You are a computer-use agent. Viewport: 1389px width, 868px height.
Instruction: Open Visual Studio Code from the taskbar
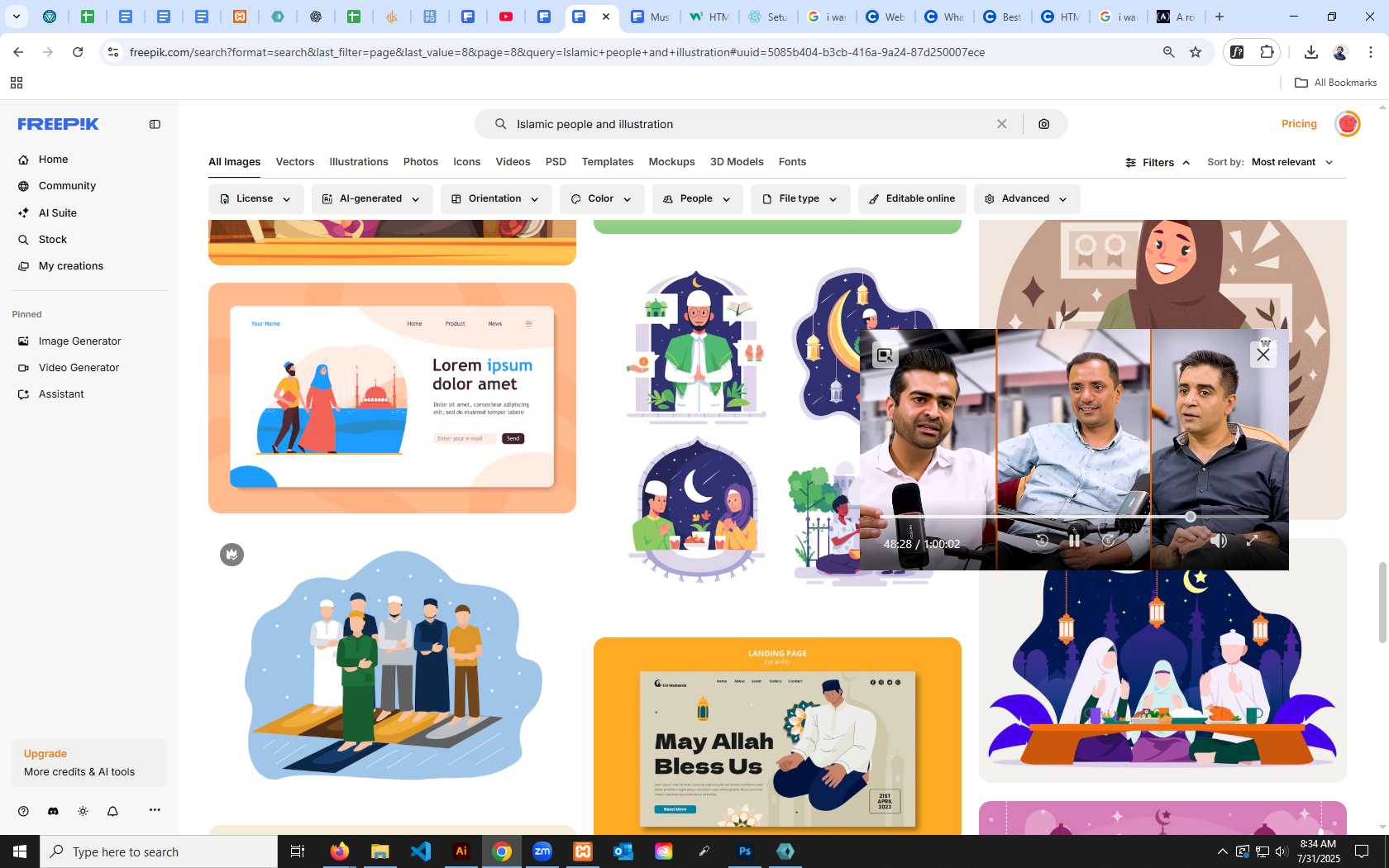pos(421,851)
